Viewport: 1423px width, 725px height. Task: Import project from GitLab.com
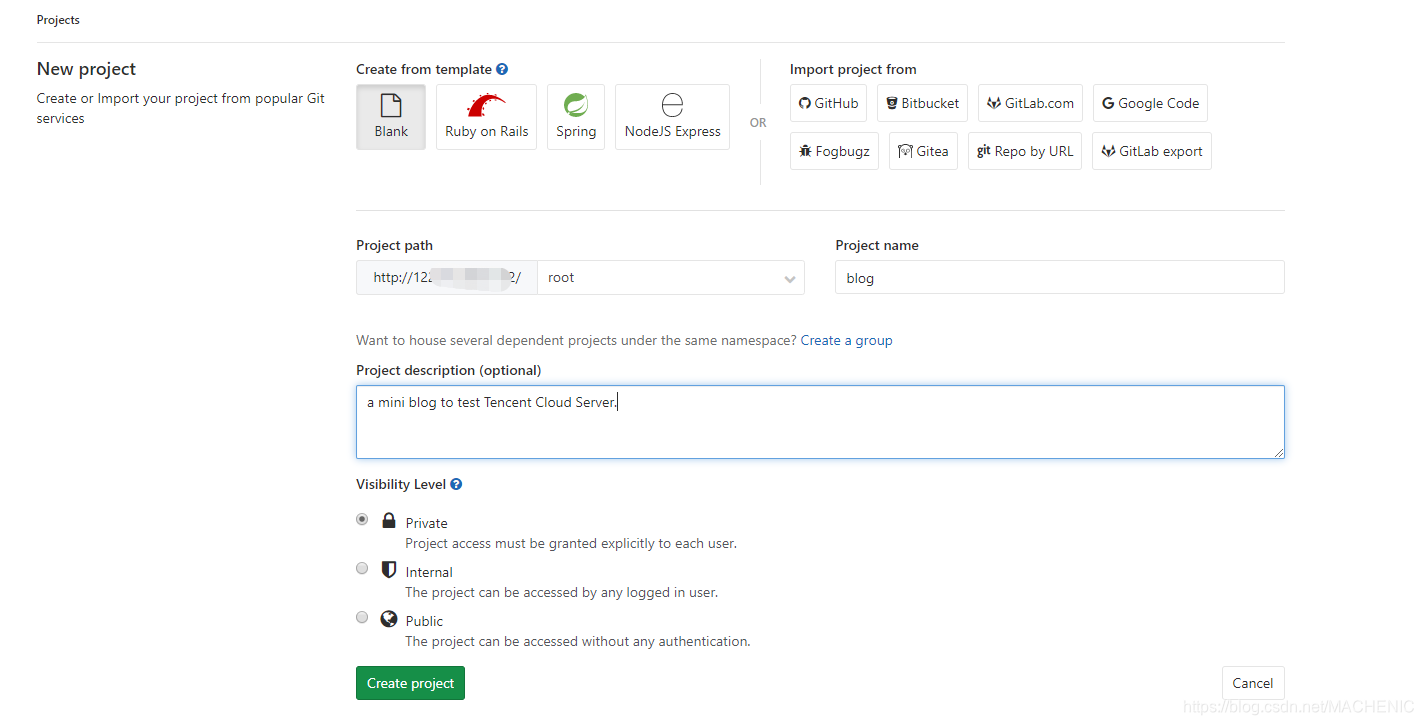click(1030, 103)
